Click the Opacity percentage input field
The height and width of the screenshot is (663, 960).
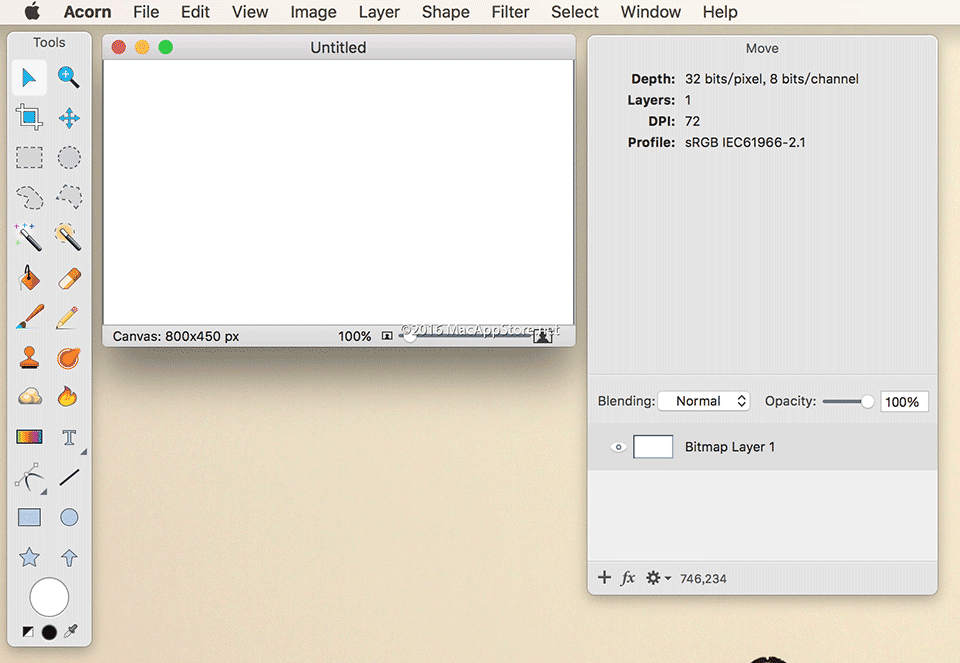pos(904,402)
